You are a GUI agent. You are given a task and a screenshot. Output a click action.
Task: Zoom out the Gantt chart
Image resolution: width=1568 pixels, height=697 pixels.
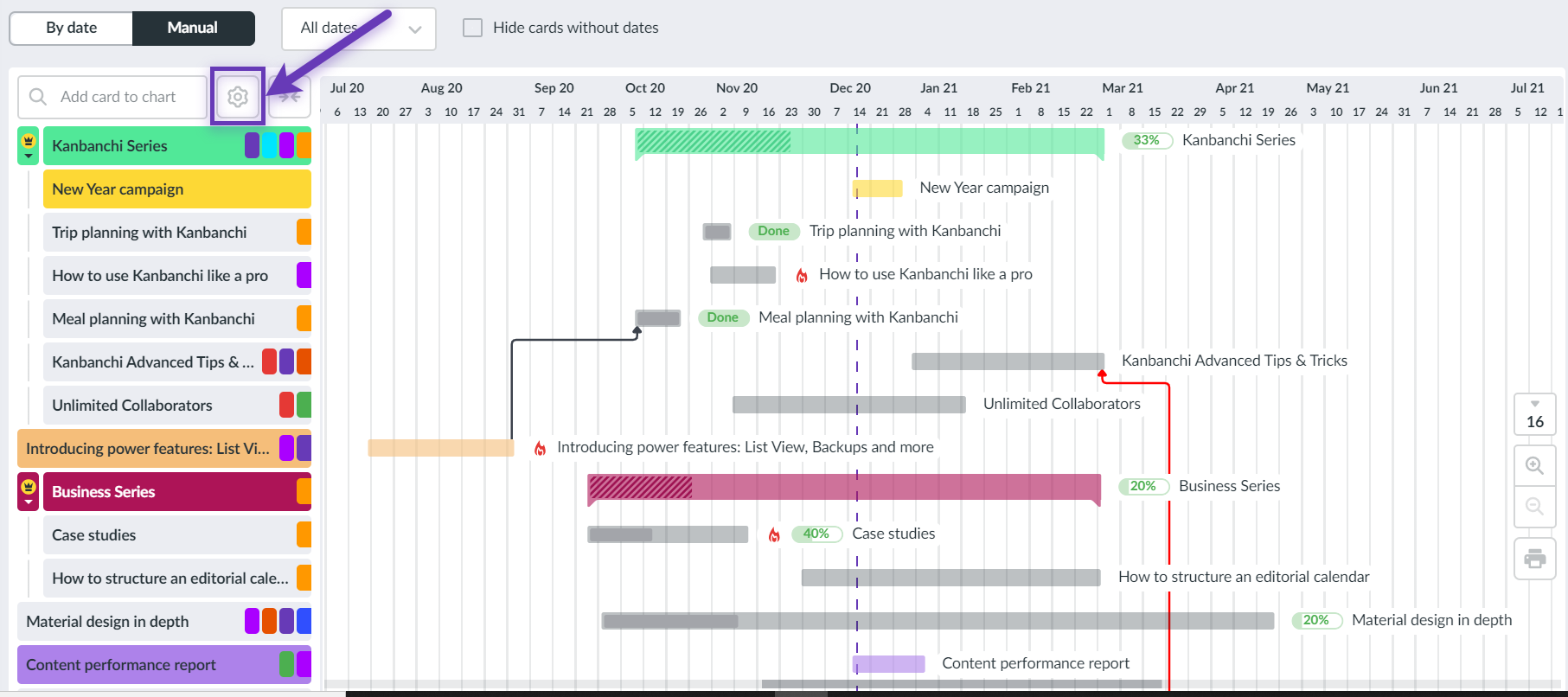(x=1534, y=506)
